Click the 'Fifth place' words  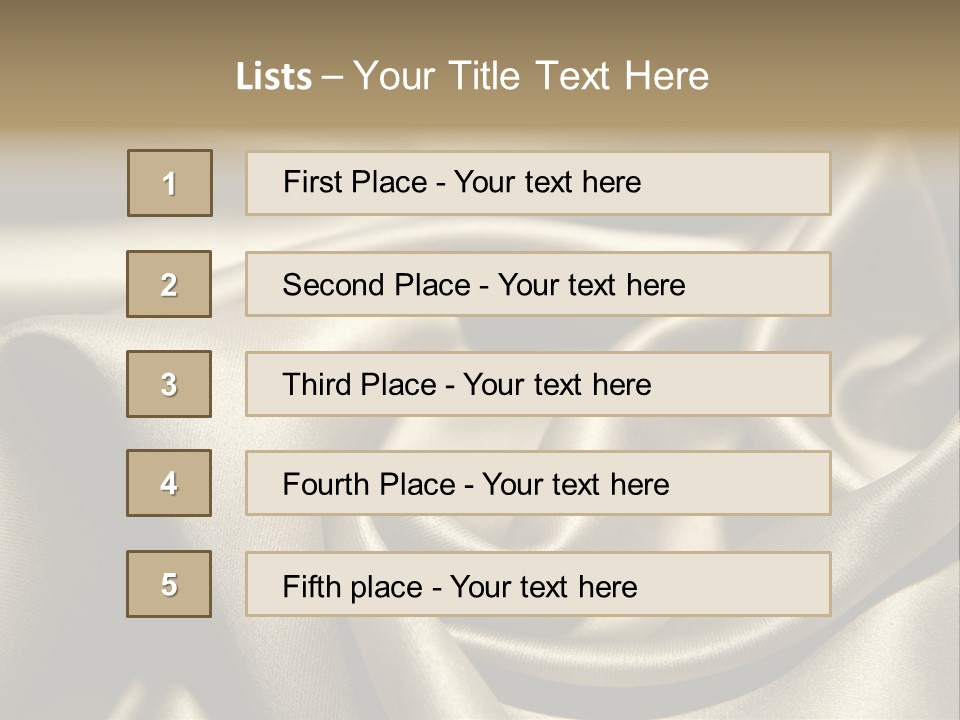point(351,586)
